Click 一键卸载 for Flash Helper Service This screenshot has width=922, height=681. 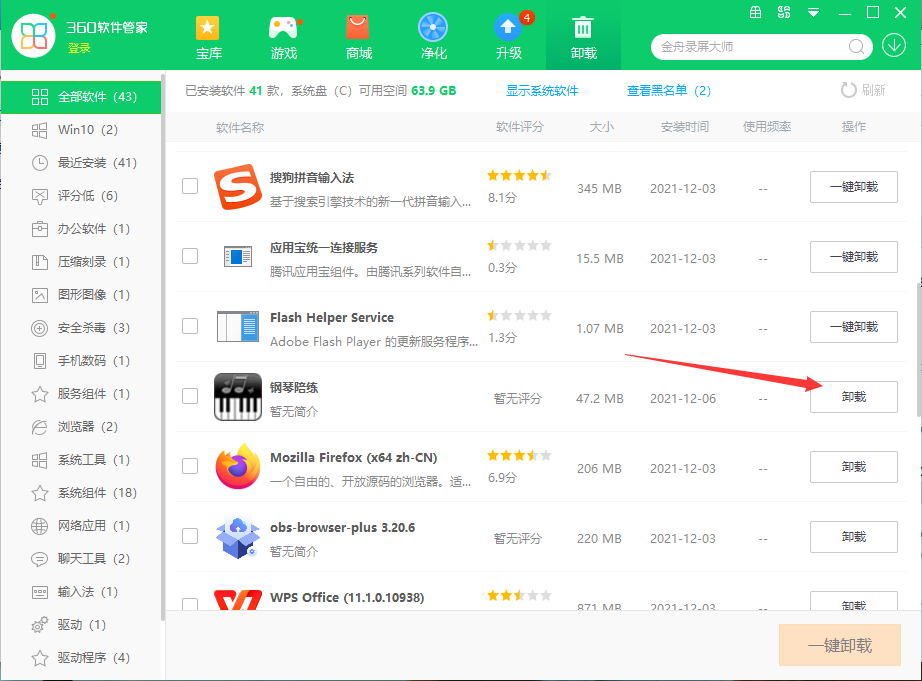tap(854, 327)
